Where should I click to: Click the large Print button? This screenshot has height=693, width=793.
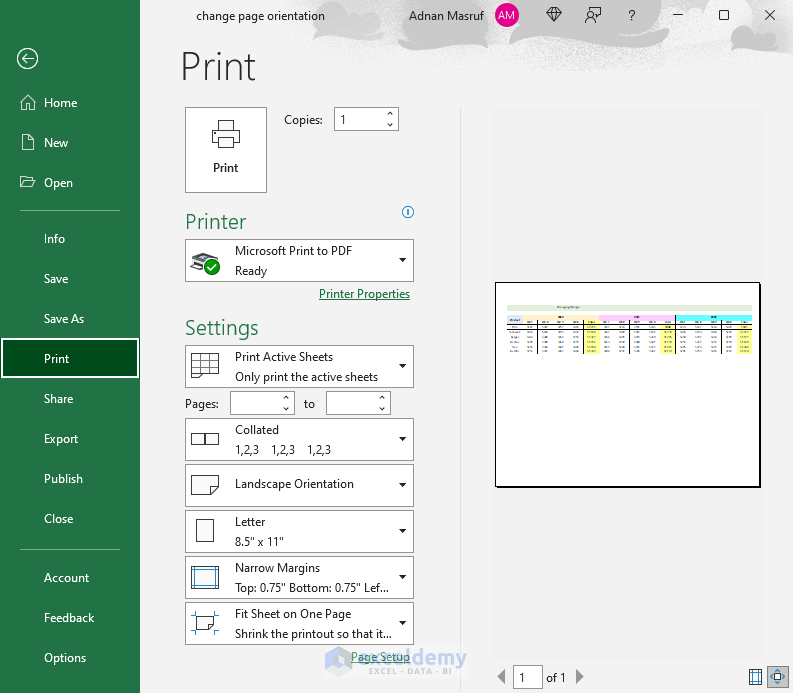coord(226,150)
